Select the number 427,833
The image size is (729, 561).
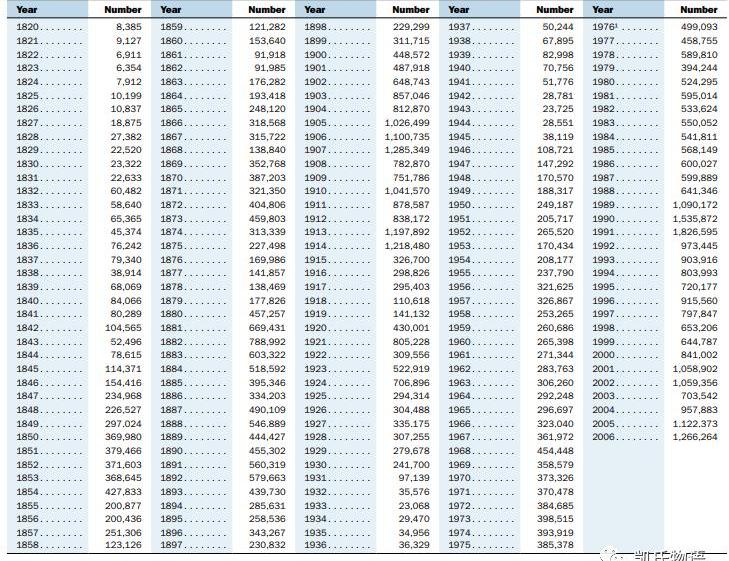click(x=123, y=492)
